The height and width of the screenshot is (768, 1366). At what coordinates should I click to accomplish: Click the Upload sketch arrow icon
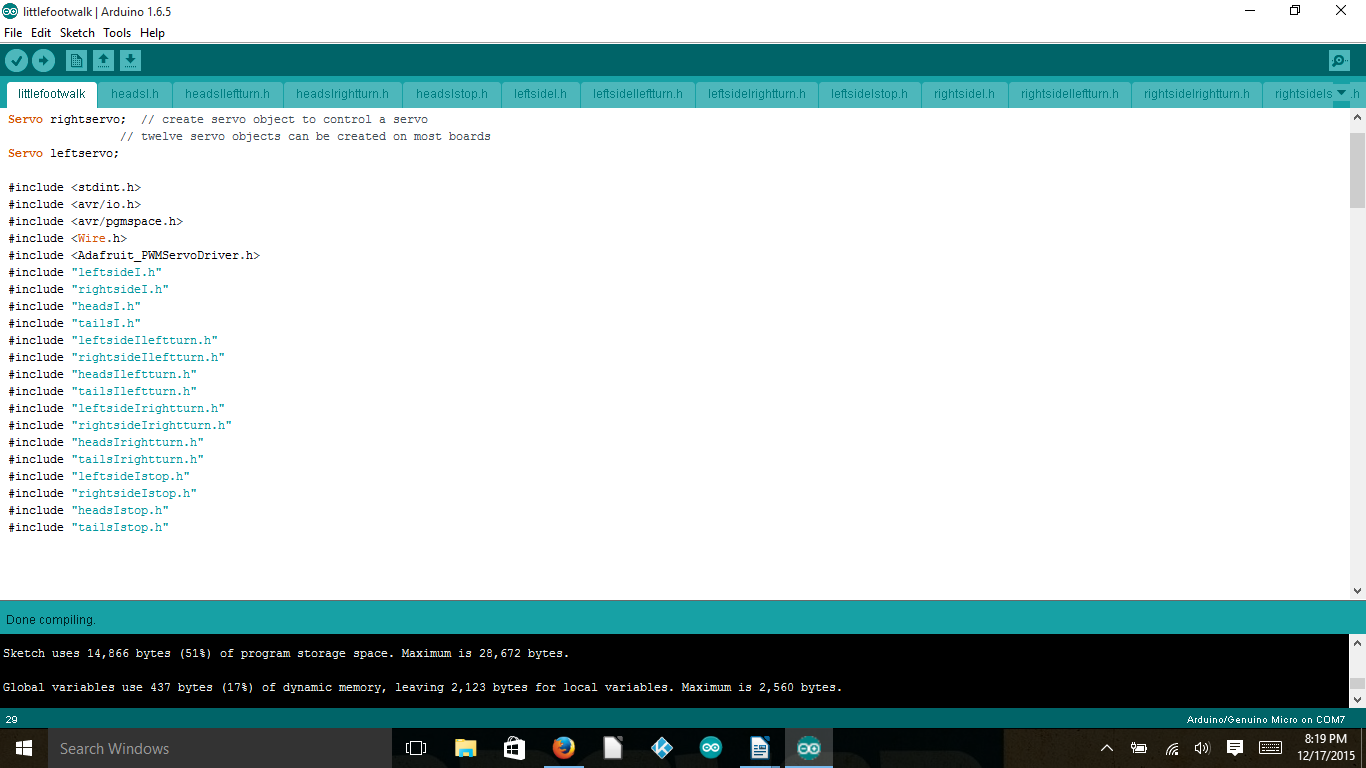coord(43,61)
